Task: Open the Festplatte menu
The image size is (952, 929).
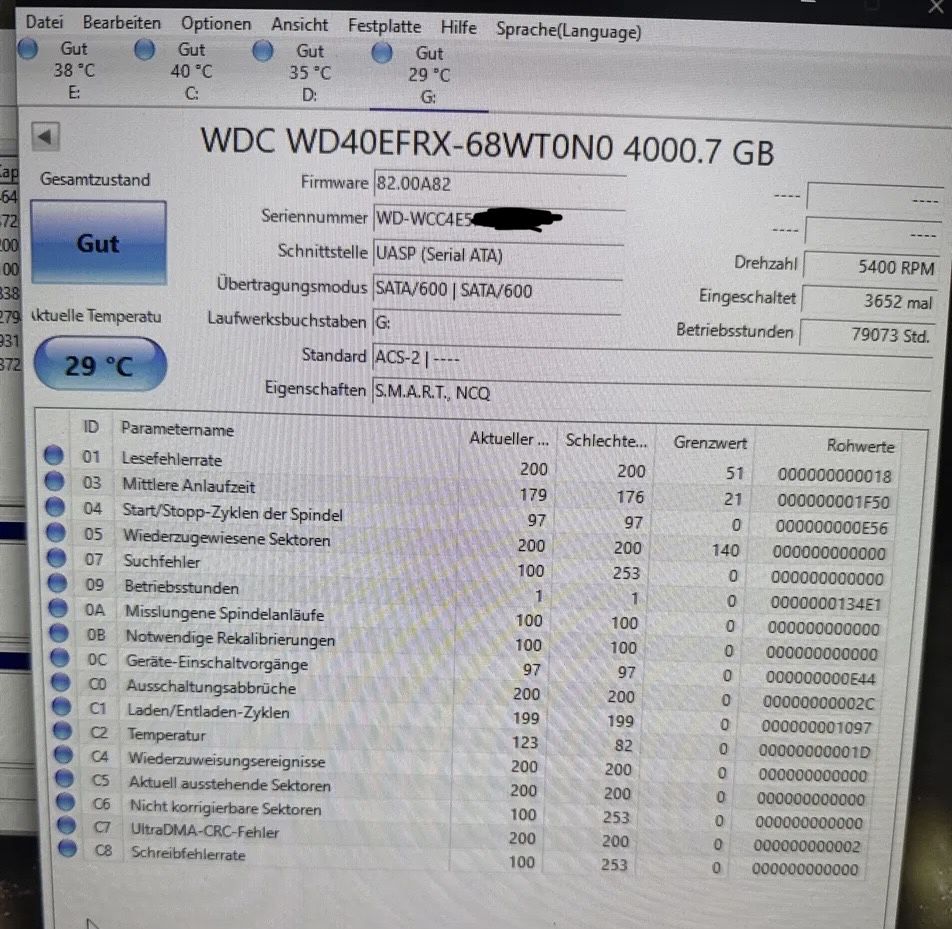Action: tap(384, 26)
